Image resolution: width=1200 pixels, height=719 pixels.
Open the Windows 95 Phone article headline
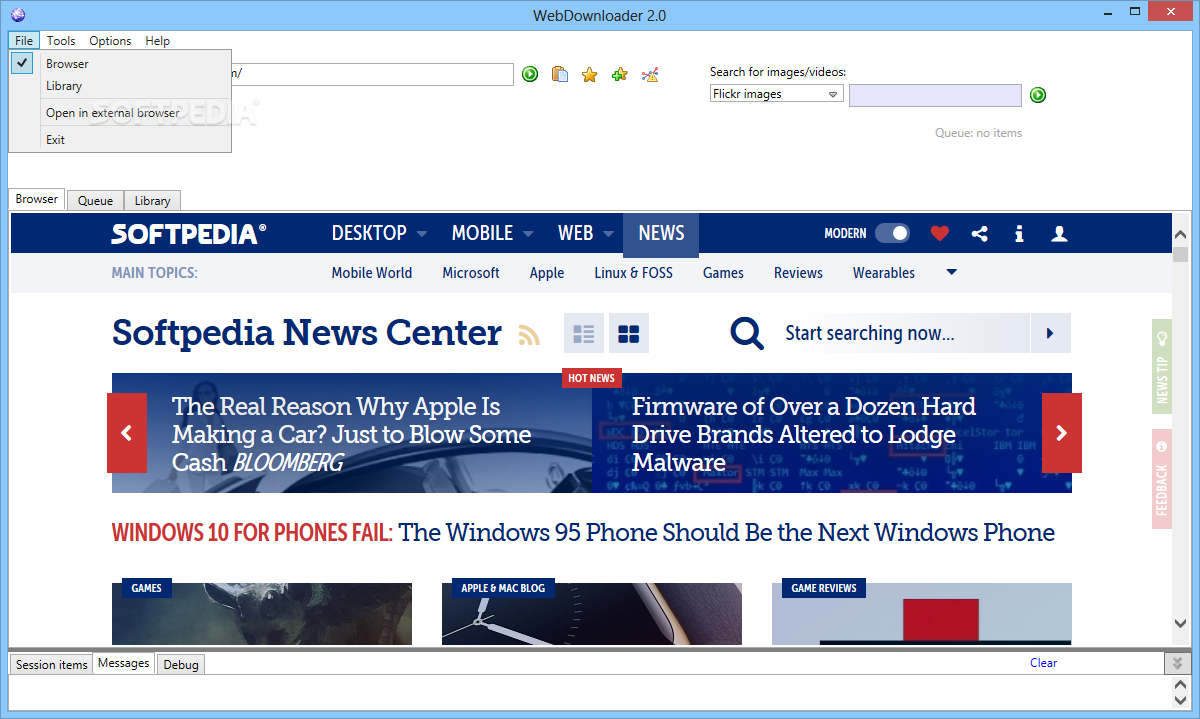pos(727,533)
